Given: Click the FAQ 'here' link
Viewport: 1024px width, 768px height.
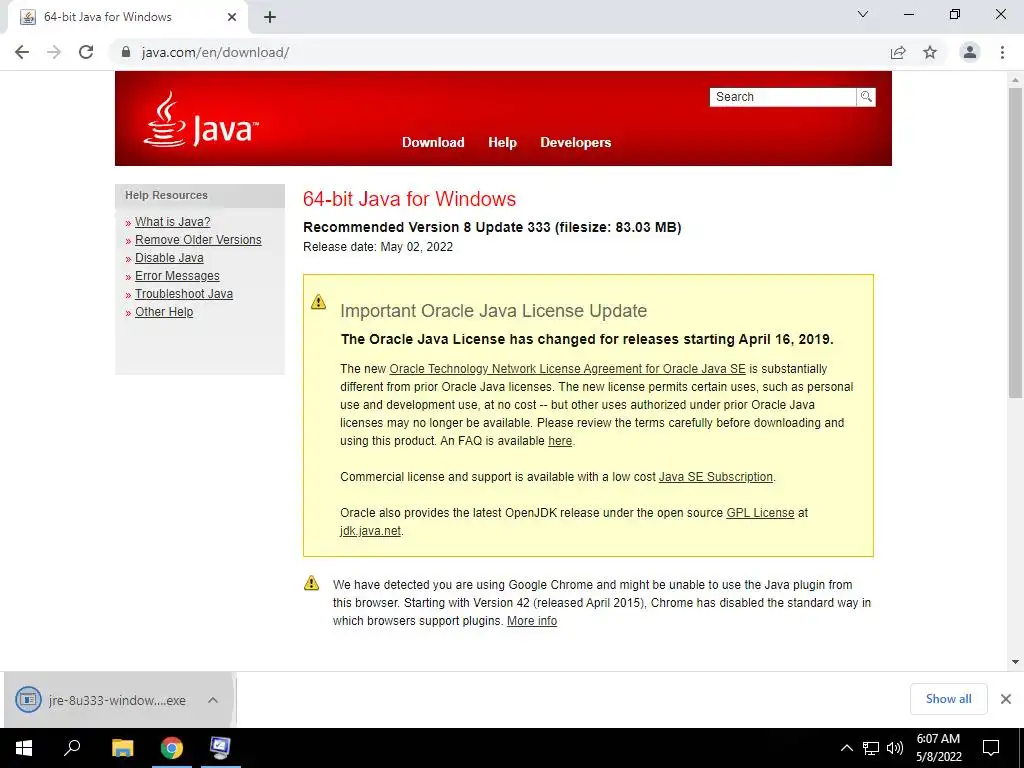Looking at the screenshot, I should pyautogui.click(x=560, y=441).
